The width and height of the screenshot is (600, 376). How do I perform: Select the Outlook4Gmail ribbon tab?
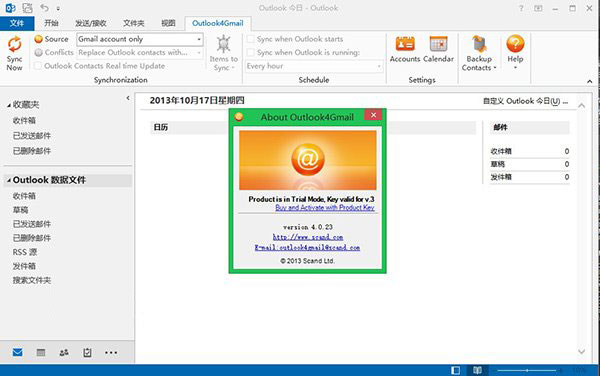[x=218, y=23]
